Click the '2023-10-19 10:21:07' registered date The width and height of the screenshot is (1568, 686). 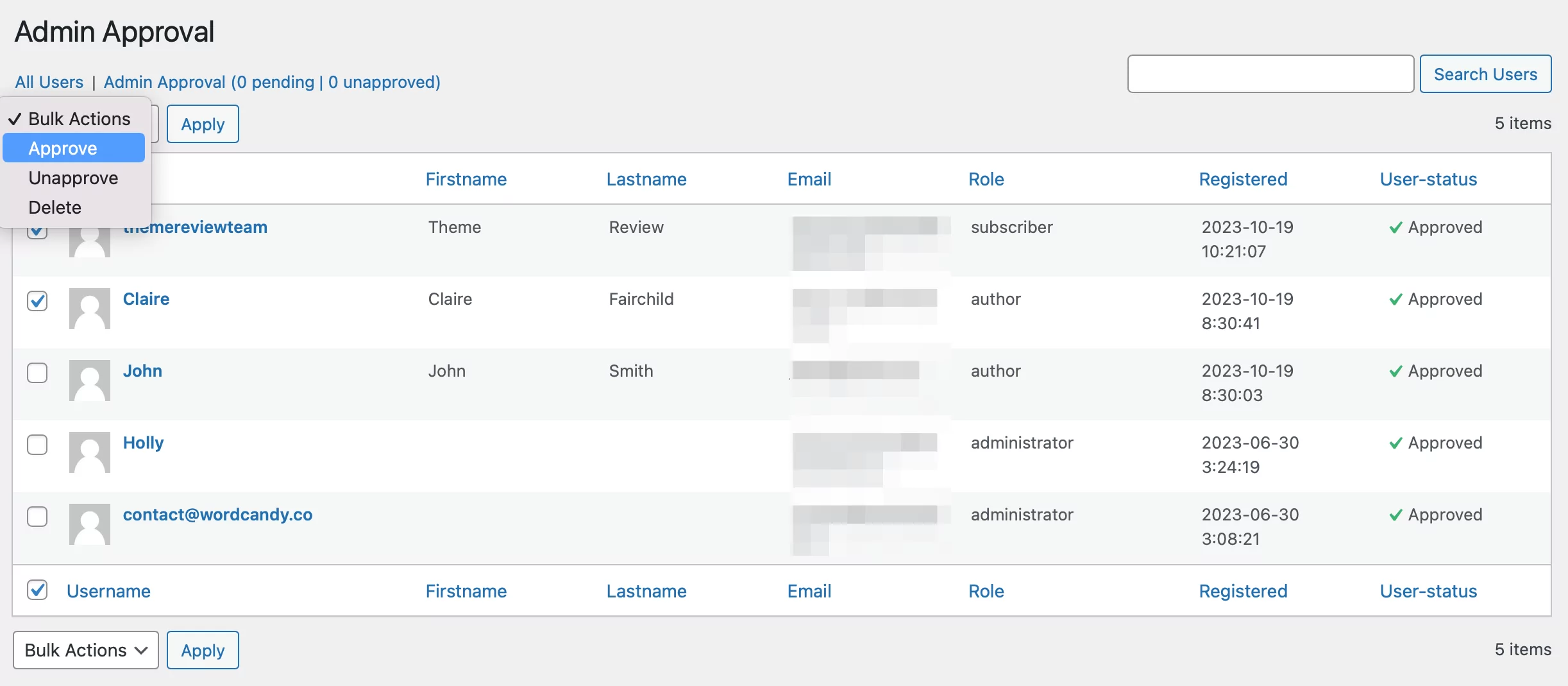pos(1247,239)
